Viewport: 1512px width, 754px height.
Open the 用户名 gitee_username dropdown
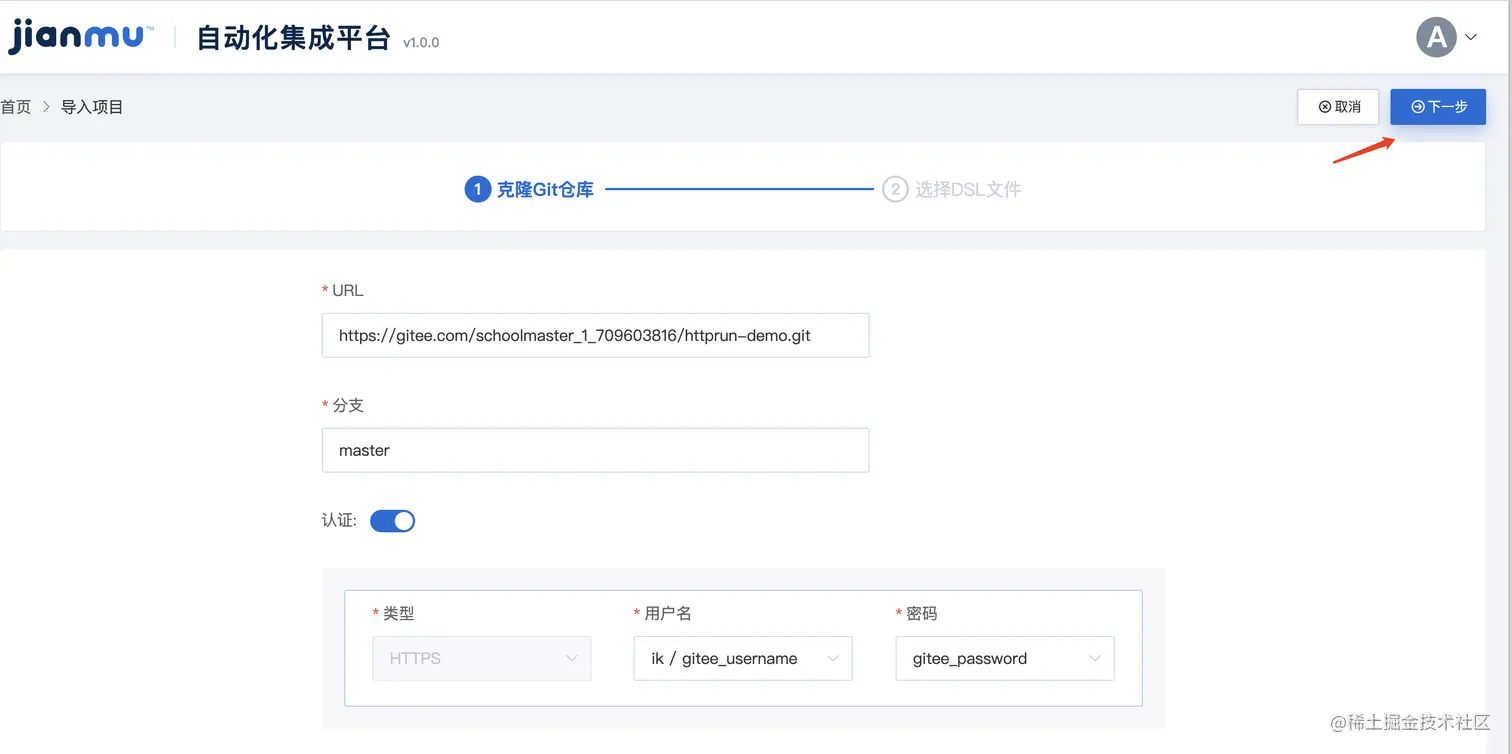point(743,658)
